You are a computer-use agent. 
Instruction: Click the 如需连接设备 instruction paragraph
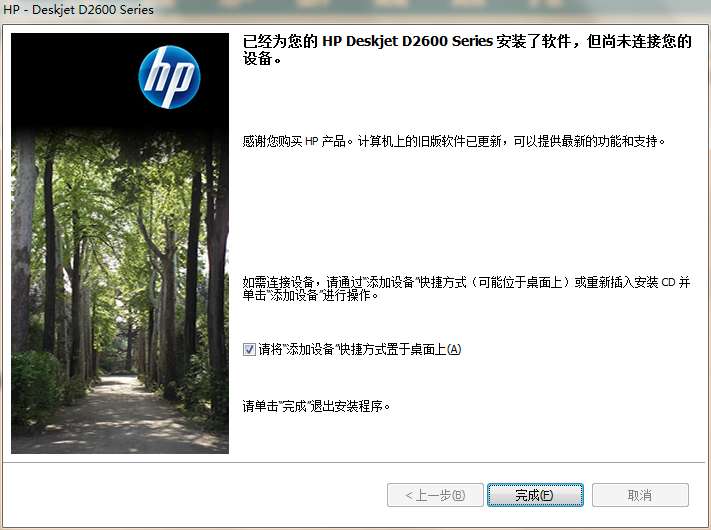click(x=466, y=289)
